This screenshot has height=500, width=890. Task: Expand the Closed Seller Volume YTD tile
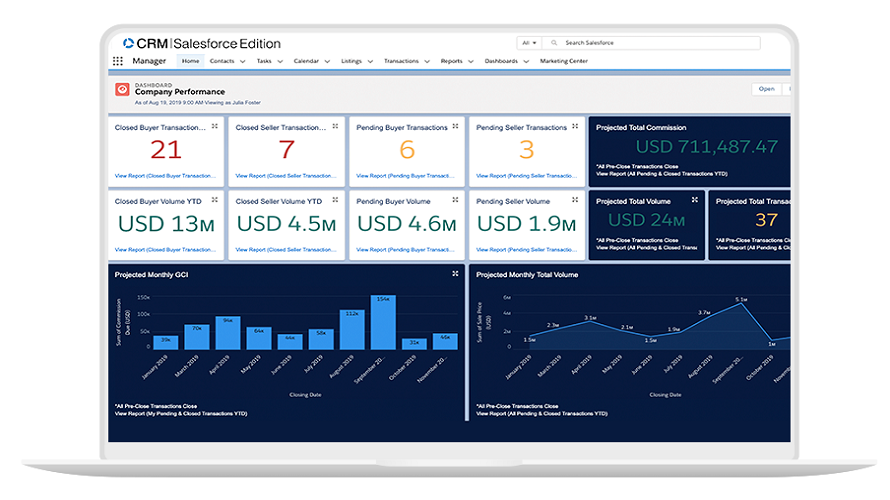335,200
